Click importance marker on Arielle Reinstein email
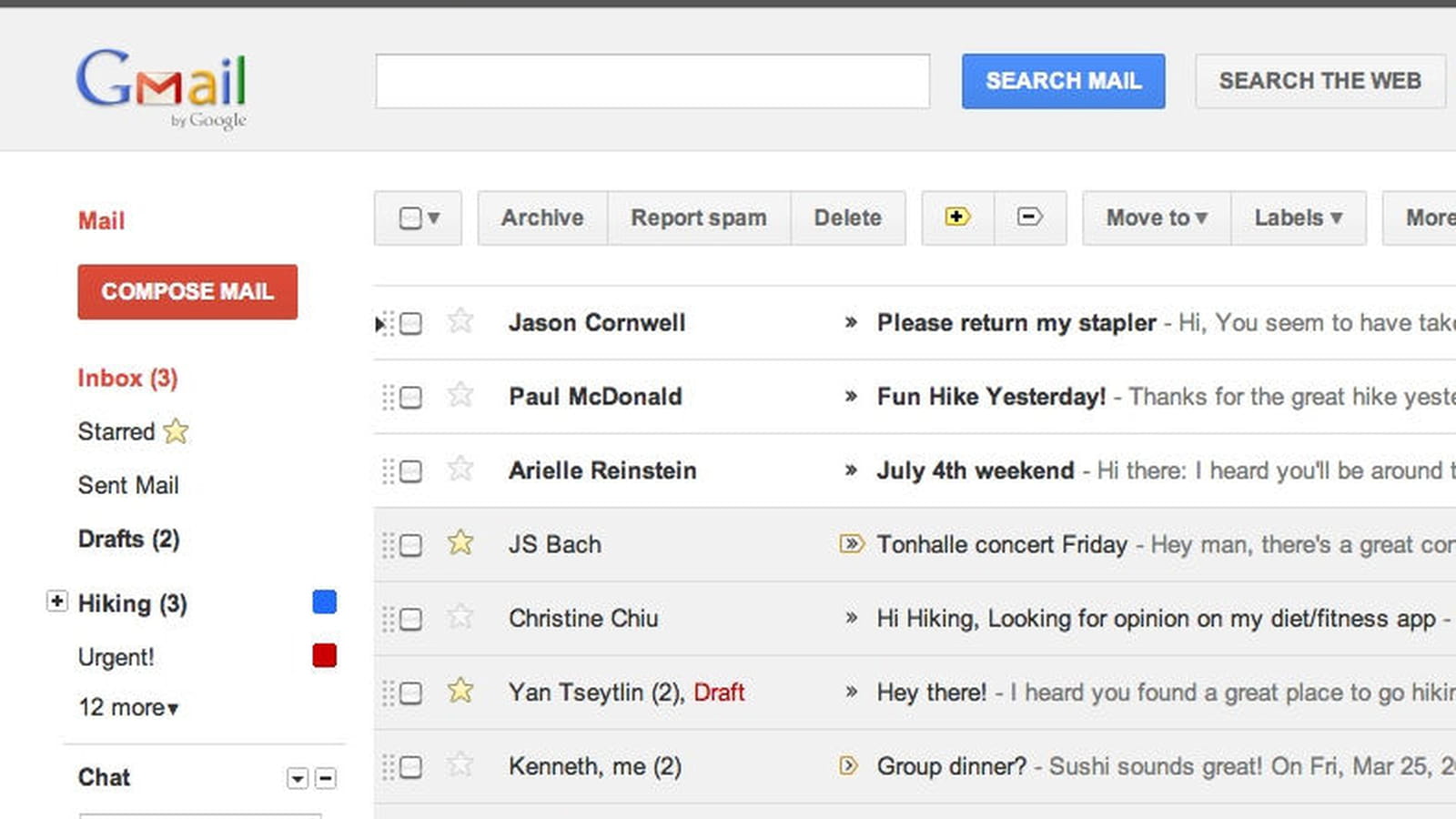This screenshot has width=1456, height=819. pos(851,470)
